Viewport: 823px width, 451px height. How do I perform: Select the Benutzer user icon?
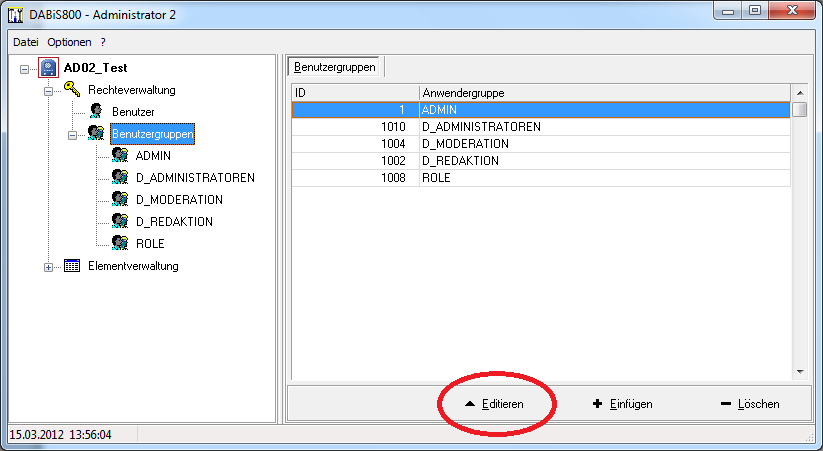pos(96,111)
